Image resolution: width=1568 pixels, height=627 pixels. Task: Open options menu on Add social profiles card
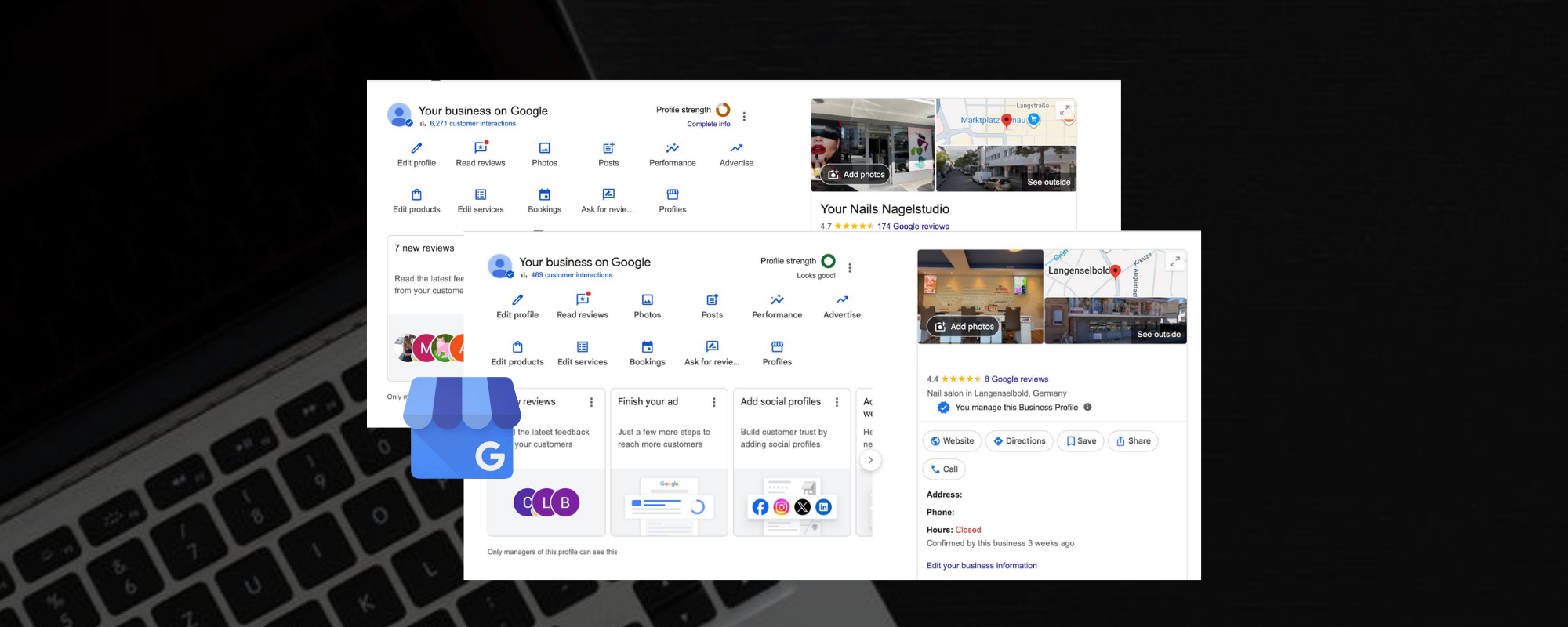[x=837, y=402]
